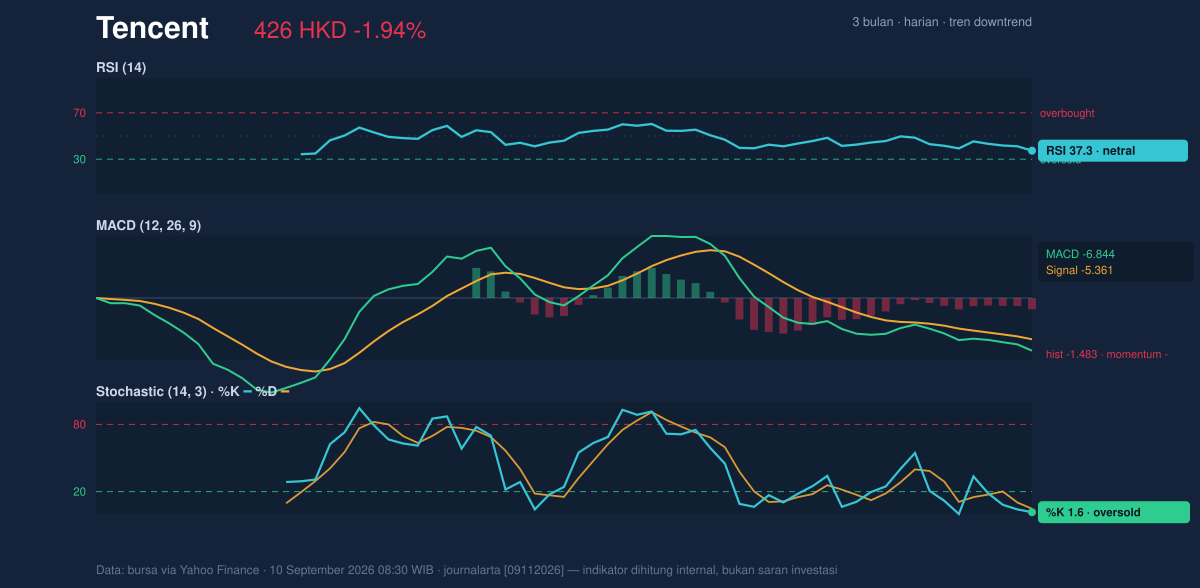Viewport: 1200px width, 588px height.
Task: Click the MACD -6.844 legend value
Action: click(1080, 254)
